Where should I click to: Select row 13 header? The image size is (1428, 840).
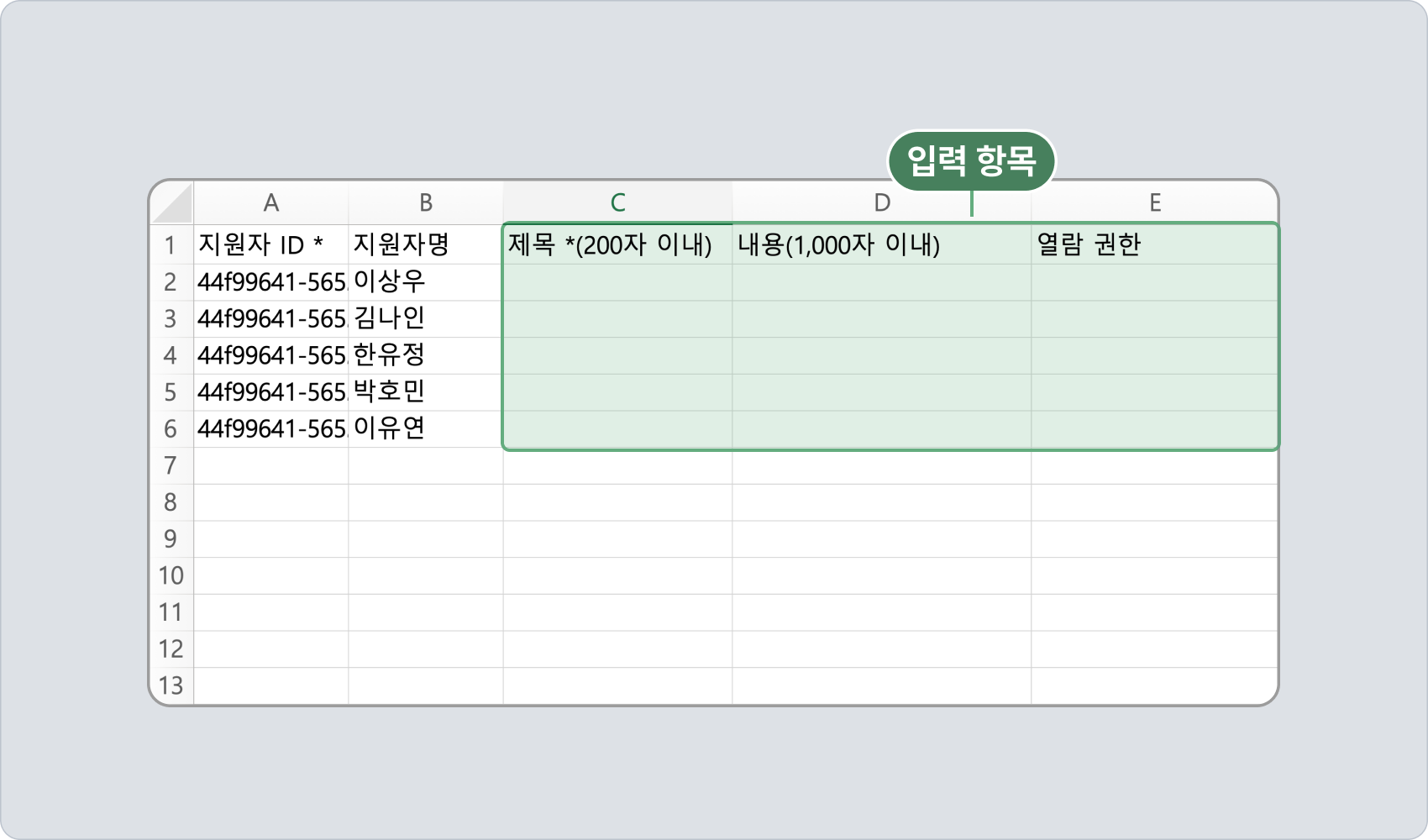point(171,685)
